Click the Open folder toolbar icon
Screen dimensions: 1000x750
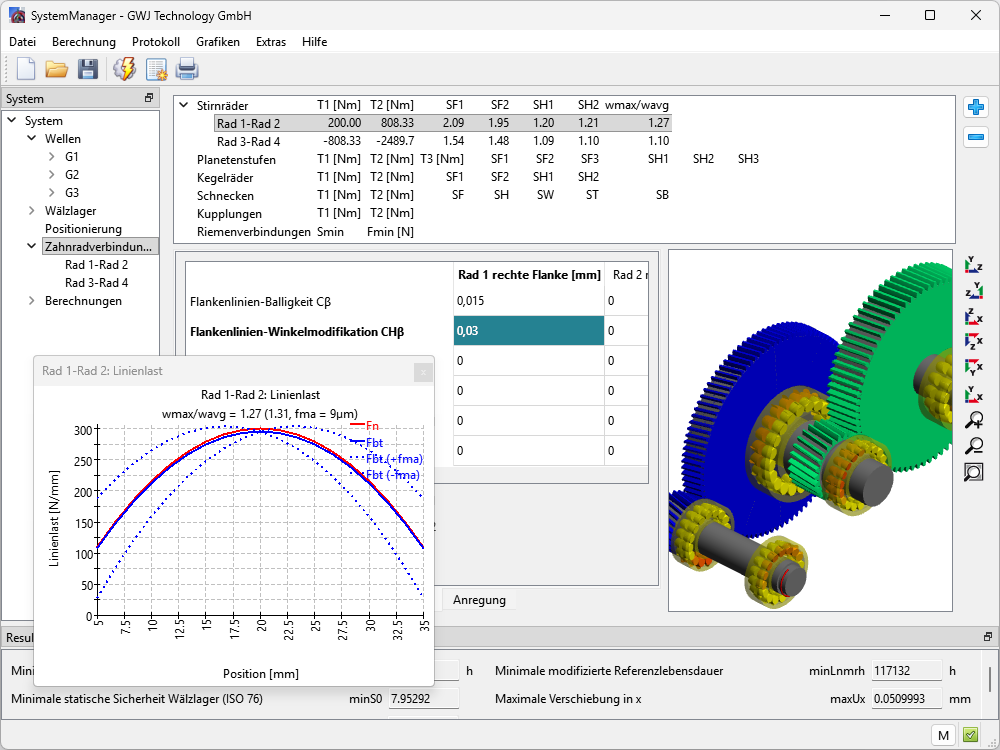tap(56, 69)
